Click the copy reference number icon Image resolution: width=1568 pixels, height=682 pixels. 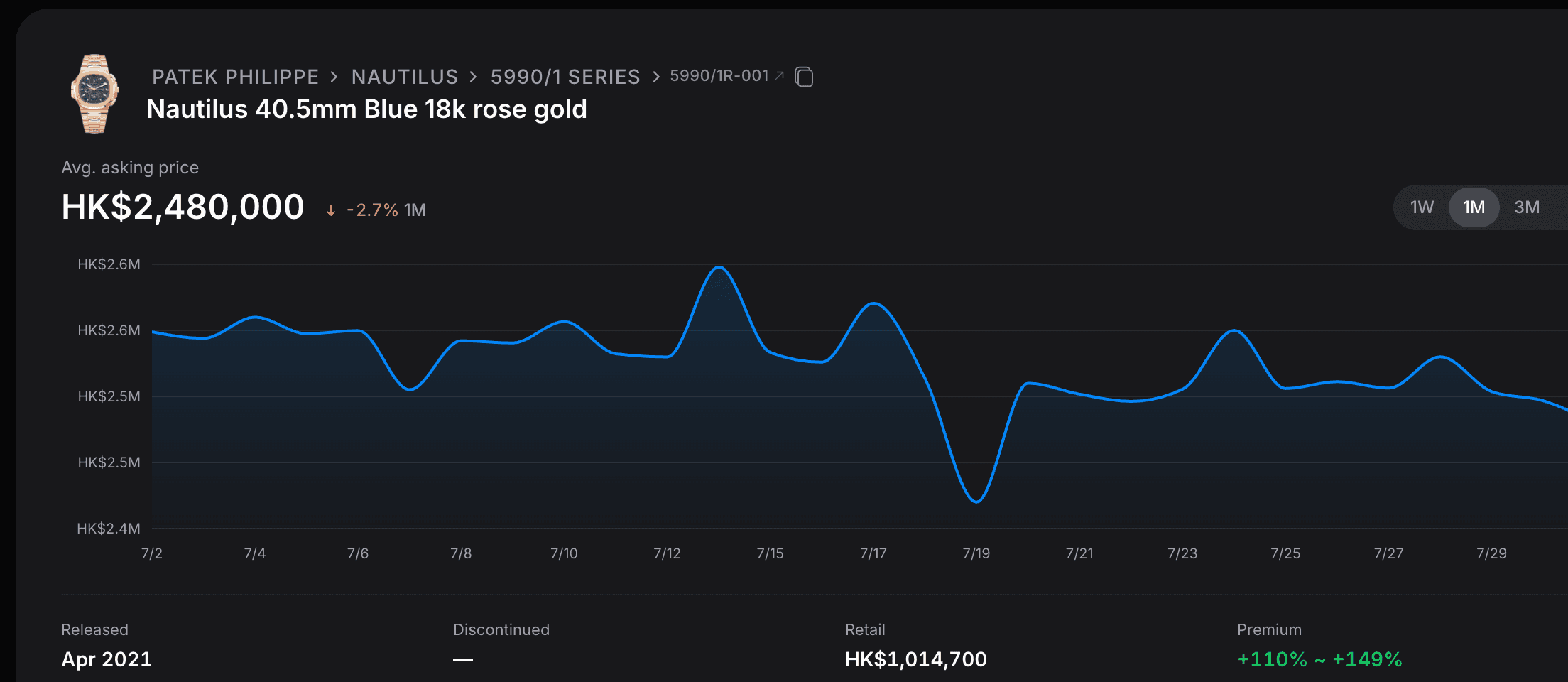(x=804, y=77)
